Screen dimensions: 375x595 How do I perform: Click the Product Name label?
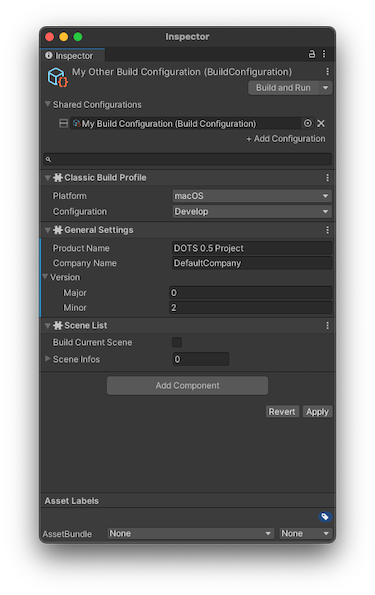click(81, 248)
